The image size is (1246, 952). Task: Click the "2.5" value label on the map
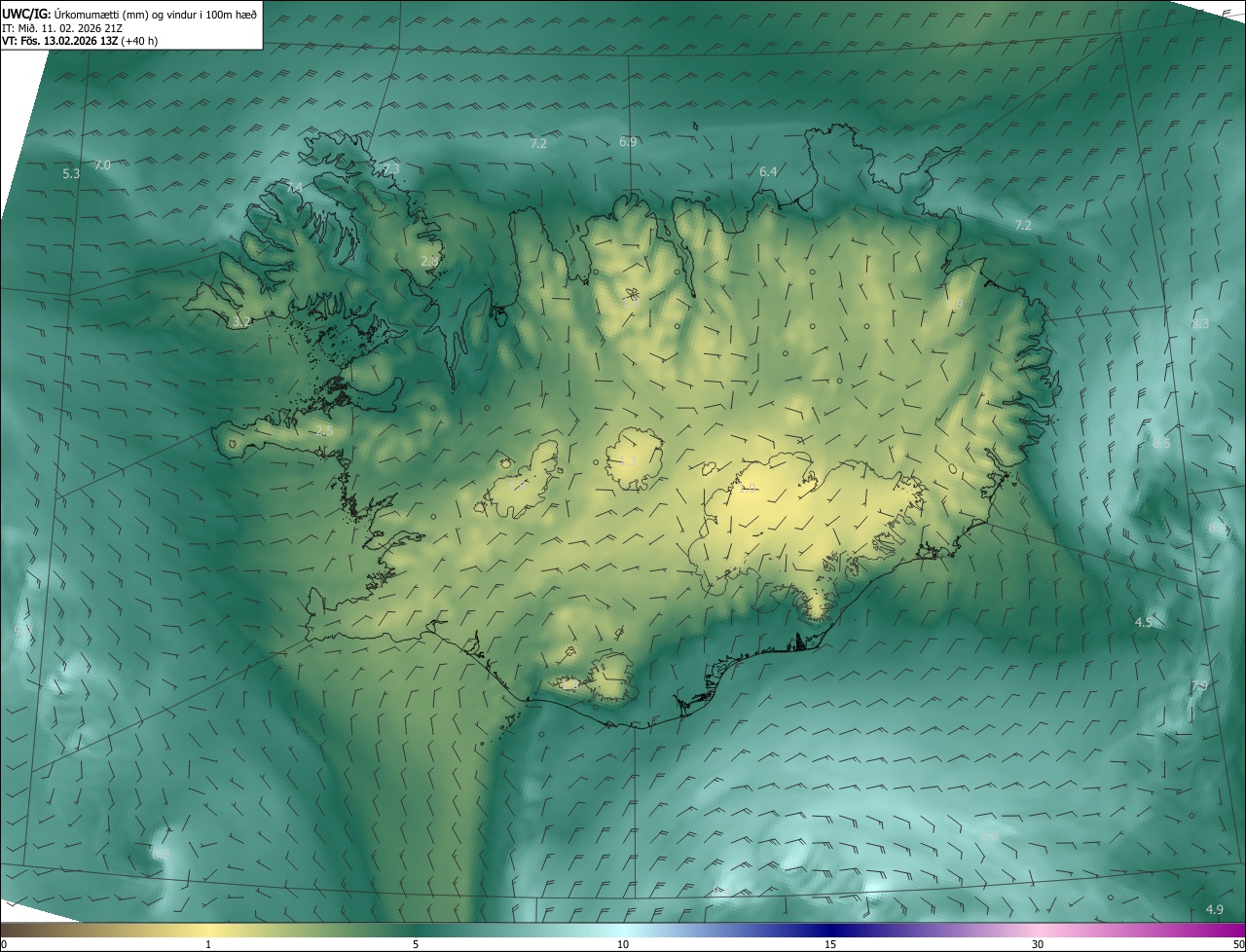pos(324,430)
